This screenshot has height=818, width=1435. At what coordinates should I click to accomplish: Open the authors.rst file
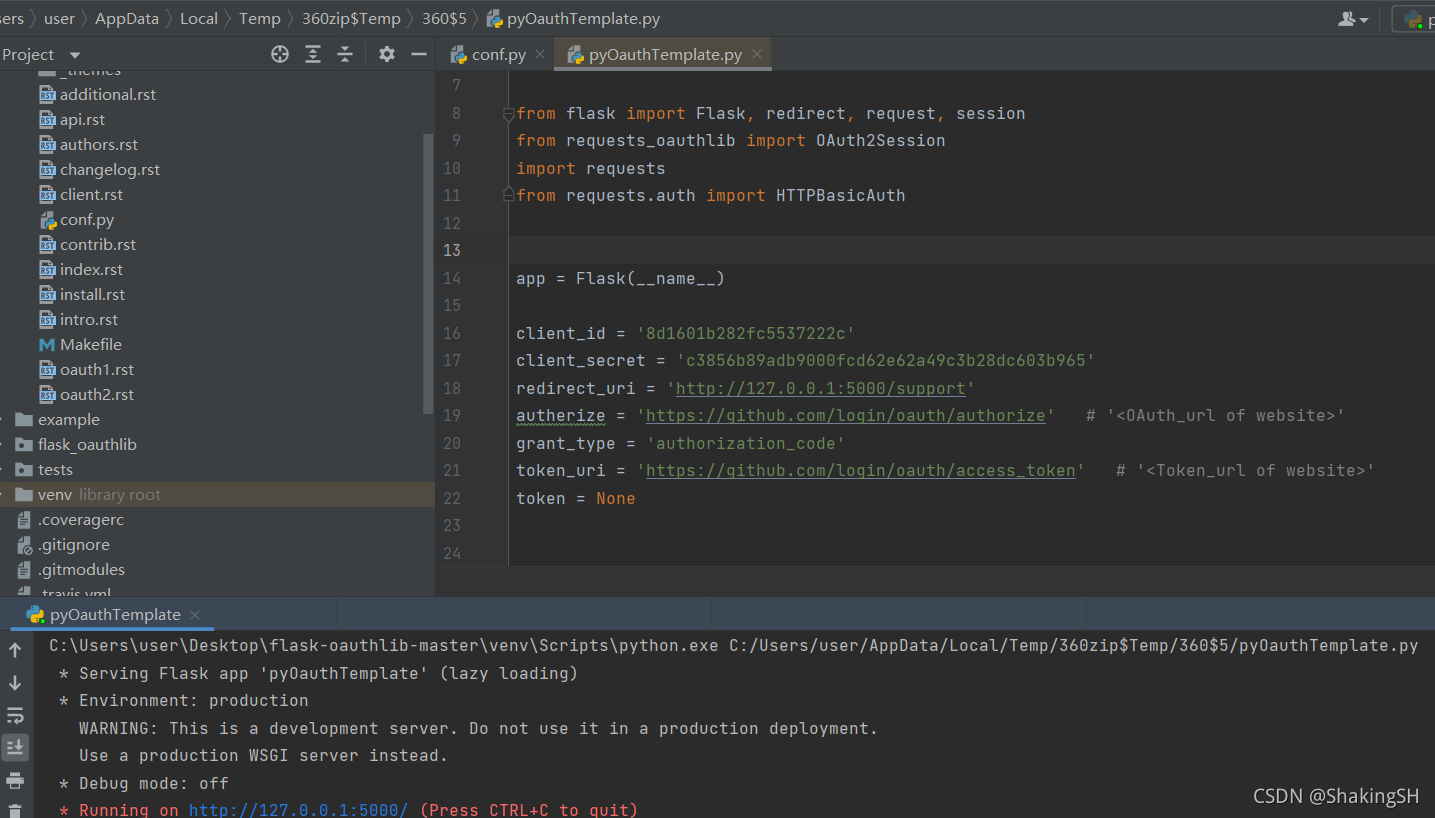point(99,144)
